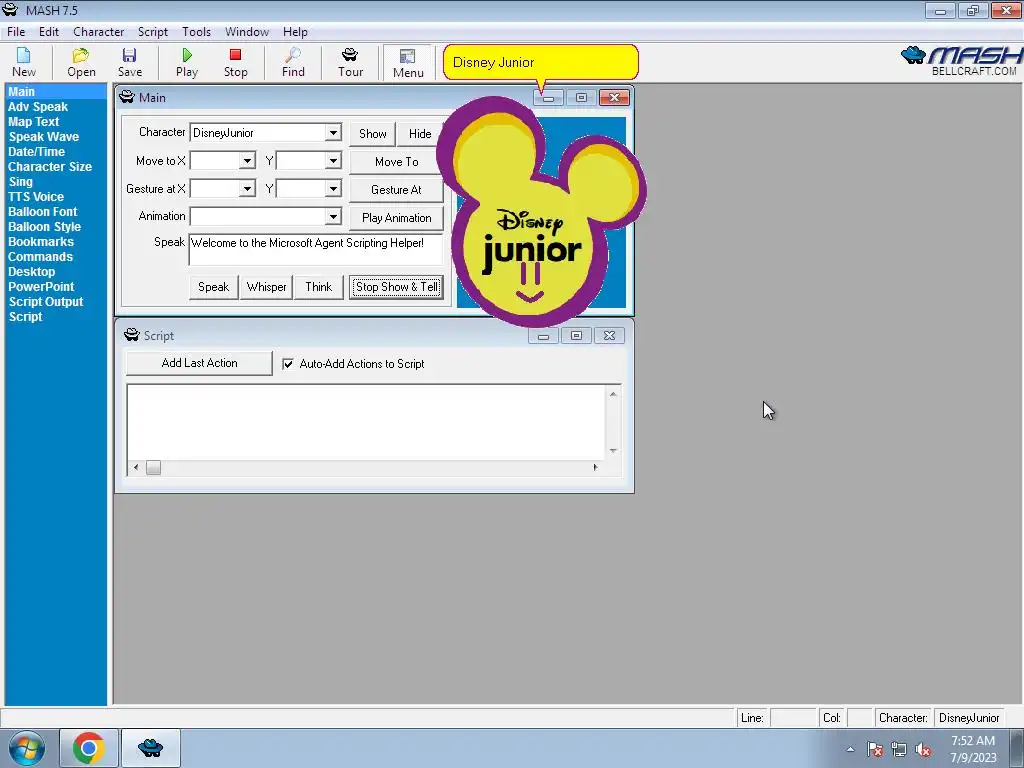The image size is (1024, 768).
Task: Select Sing in sidebar
Action: click(20, 182)
